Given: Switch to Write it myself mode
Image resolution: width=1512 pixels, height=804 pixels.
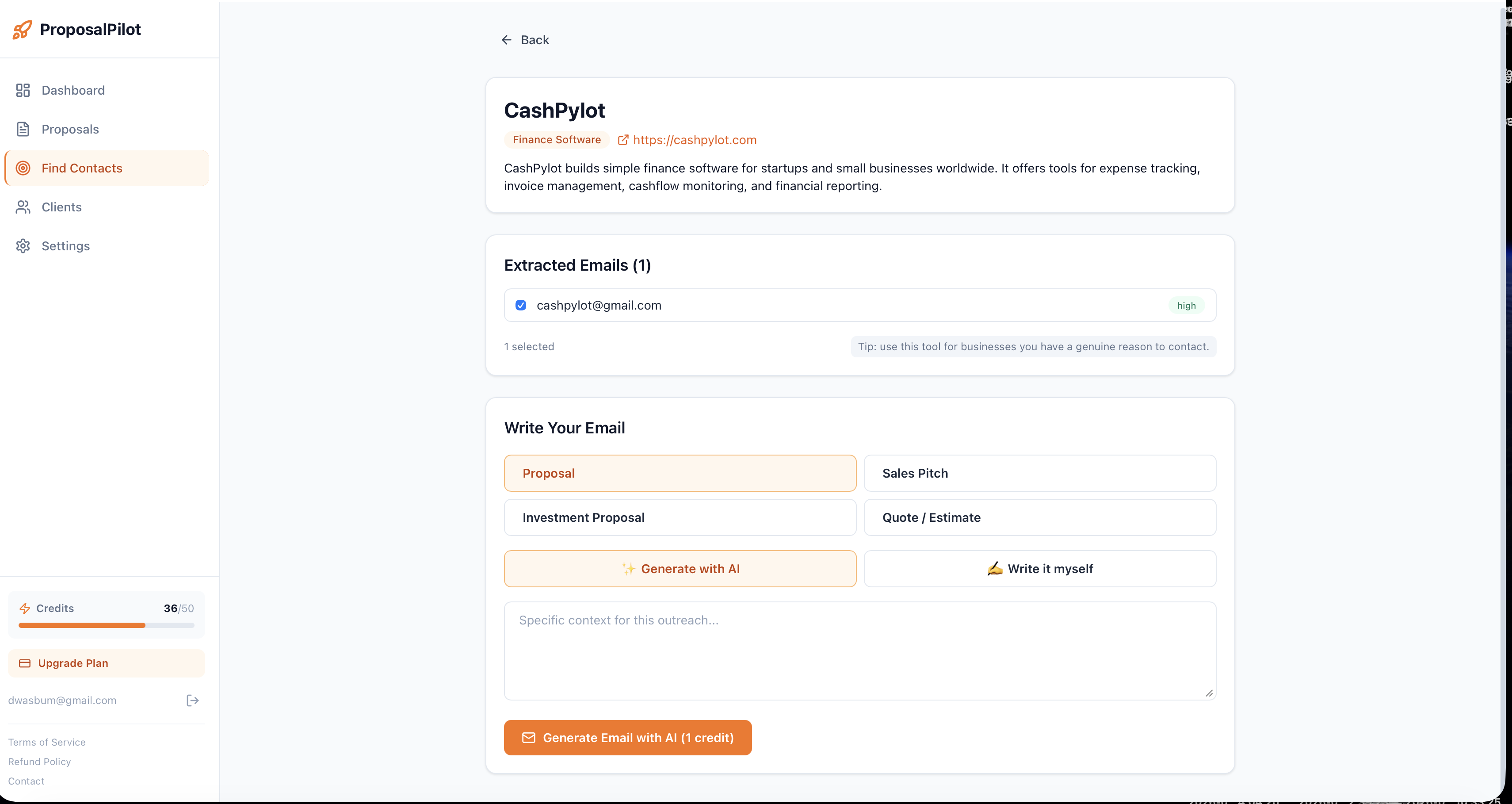Looking at the screenshot, I should click(x=1039, y=568).
